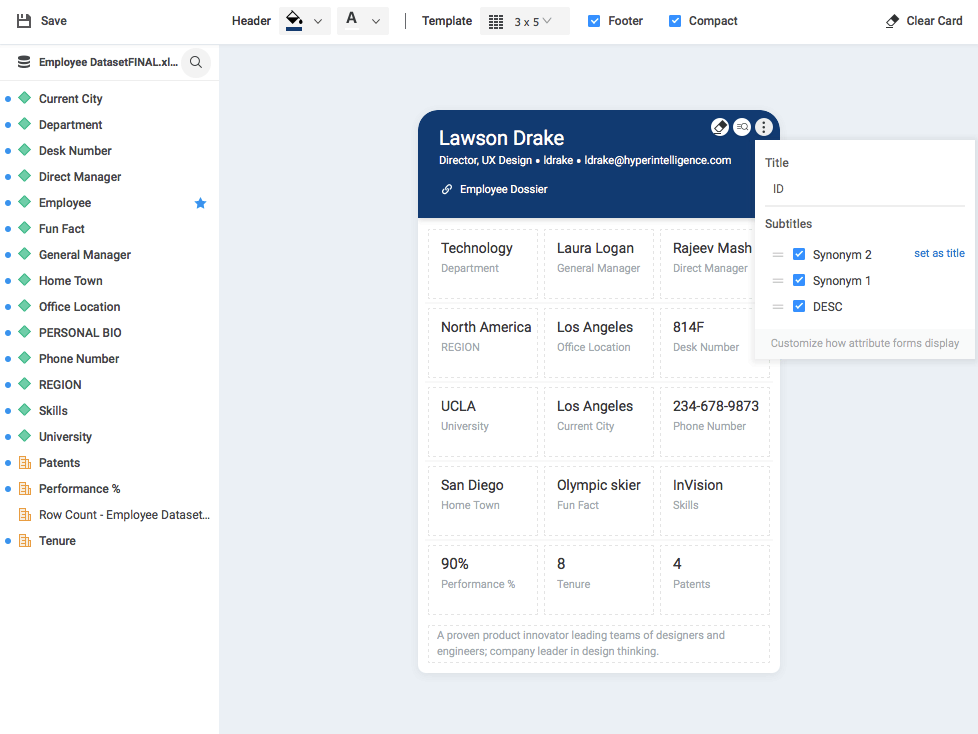The width and height of the screenshot is (978, 734).
Task: Click the search-list icon on card header
Action: click(x=741, y=127)
